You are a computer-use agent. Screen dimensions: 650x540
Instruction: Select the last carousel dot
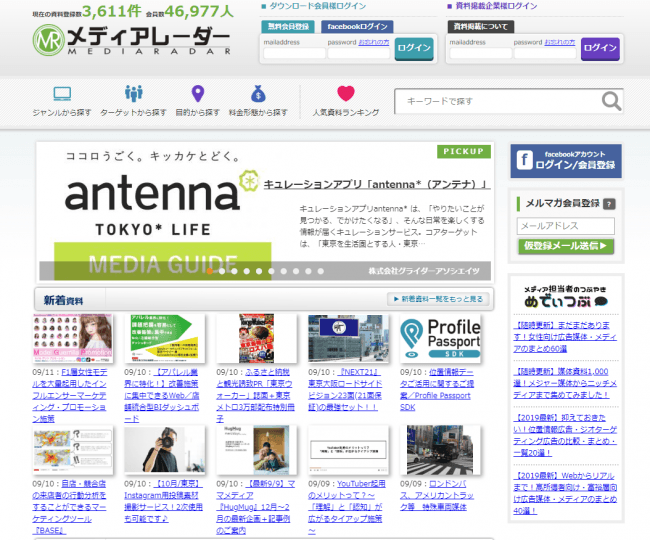click(320, 271)
